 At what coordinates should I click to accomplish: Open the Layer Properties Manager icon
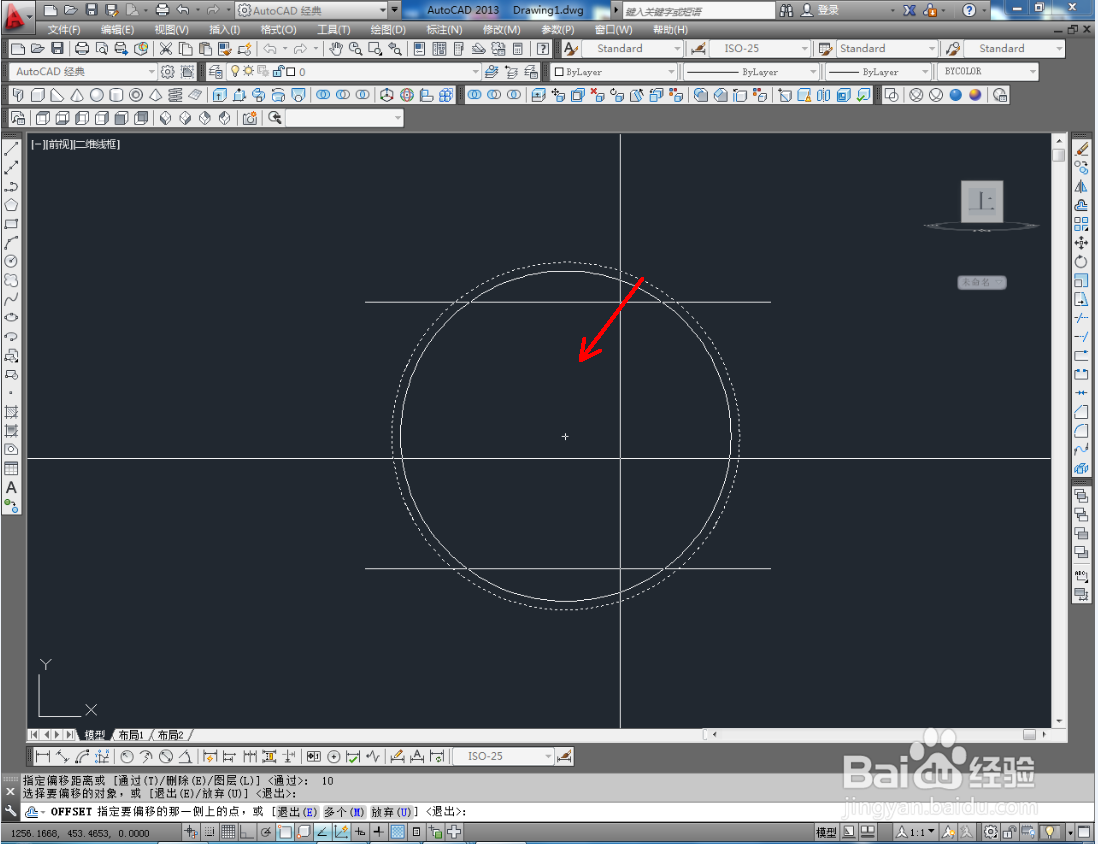216,71
